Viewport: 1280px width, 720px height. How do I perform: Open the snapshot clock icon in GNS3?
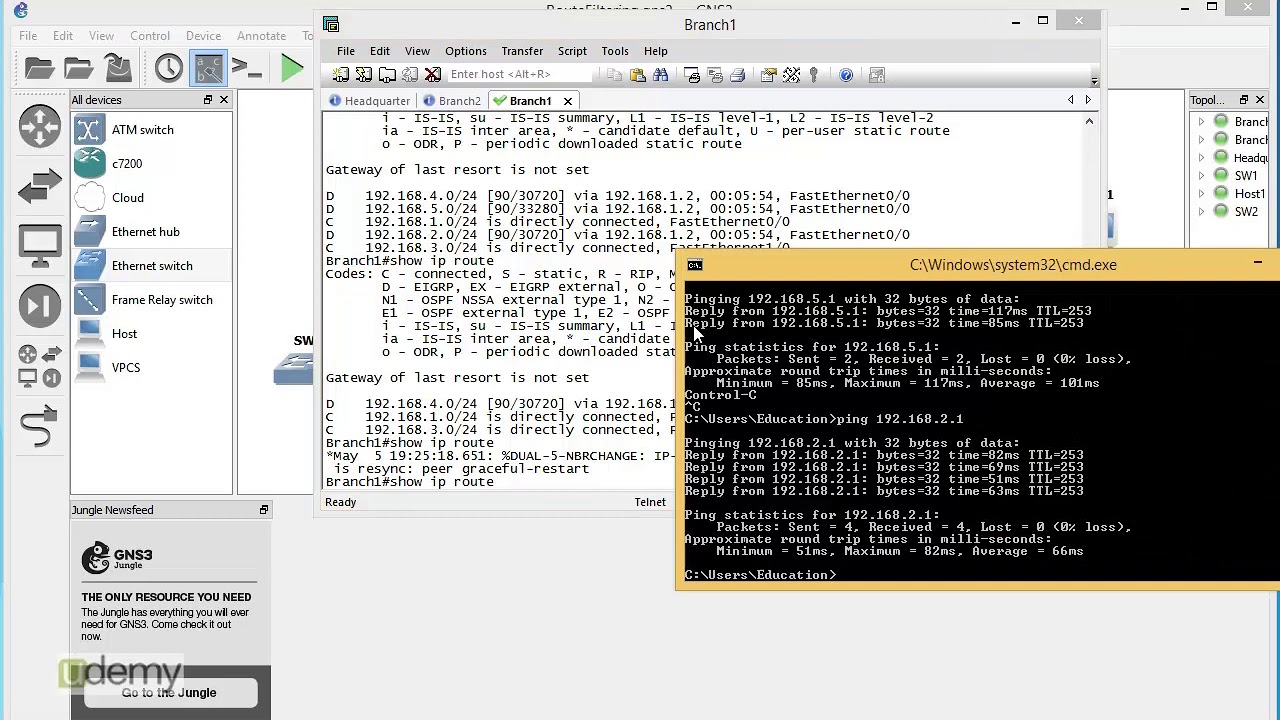(x=168, y=68)
